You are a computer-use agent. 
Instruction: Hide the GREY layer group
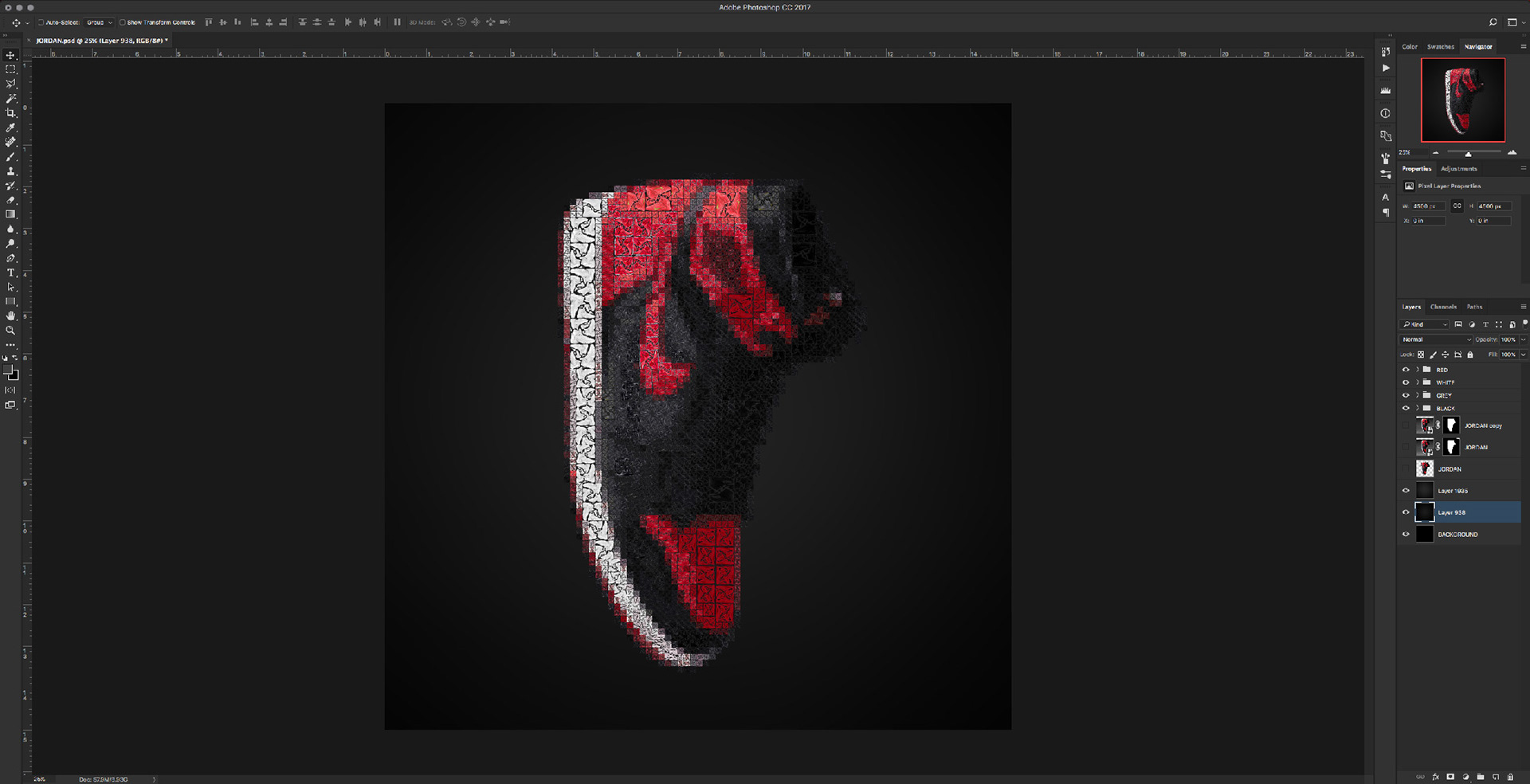coord(1406,395)
